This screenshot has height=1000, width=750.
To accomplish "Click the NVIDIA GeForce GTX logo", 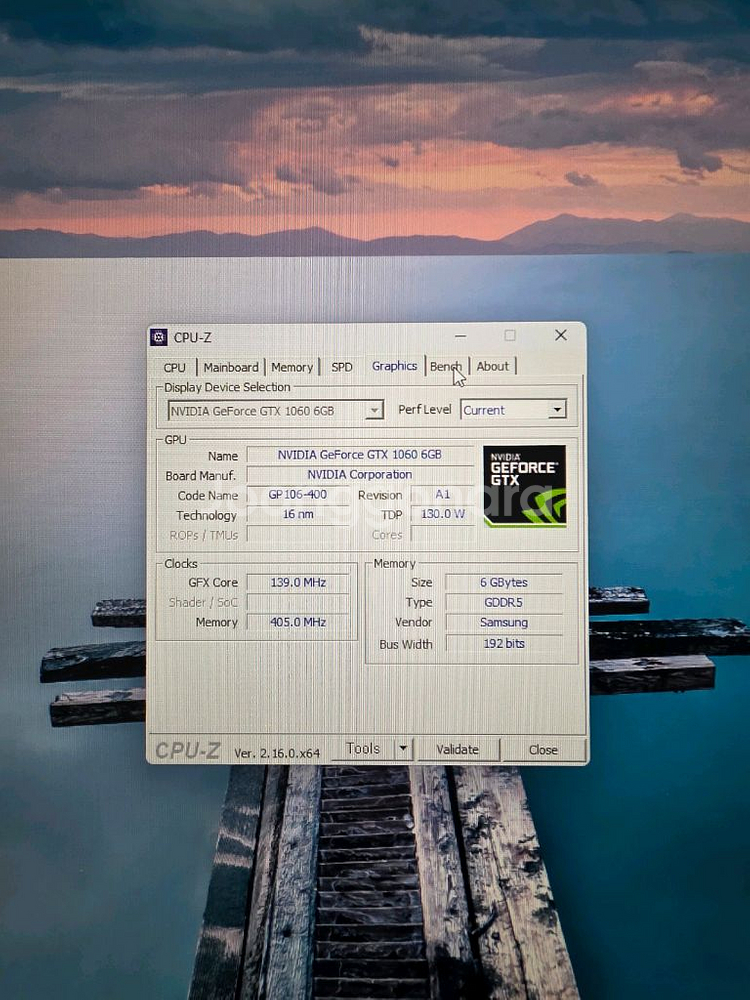I will coord(524,486).
